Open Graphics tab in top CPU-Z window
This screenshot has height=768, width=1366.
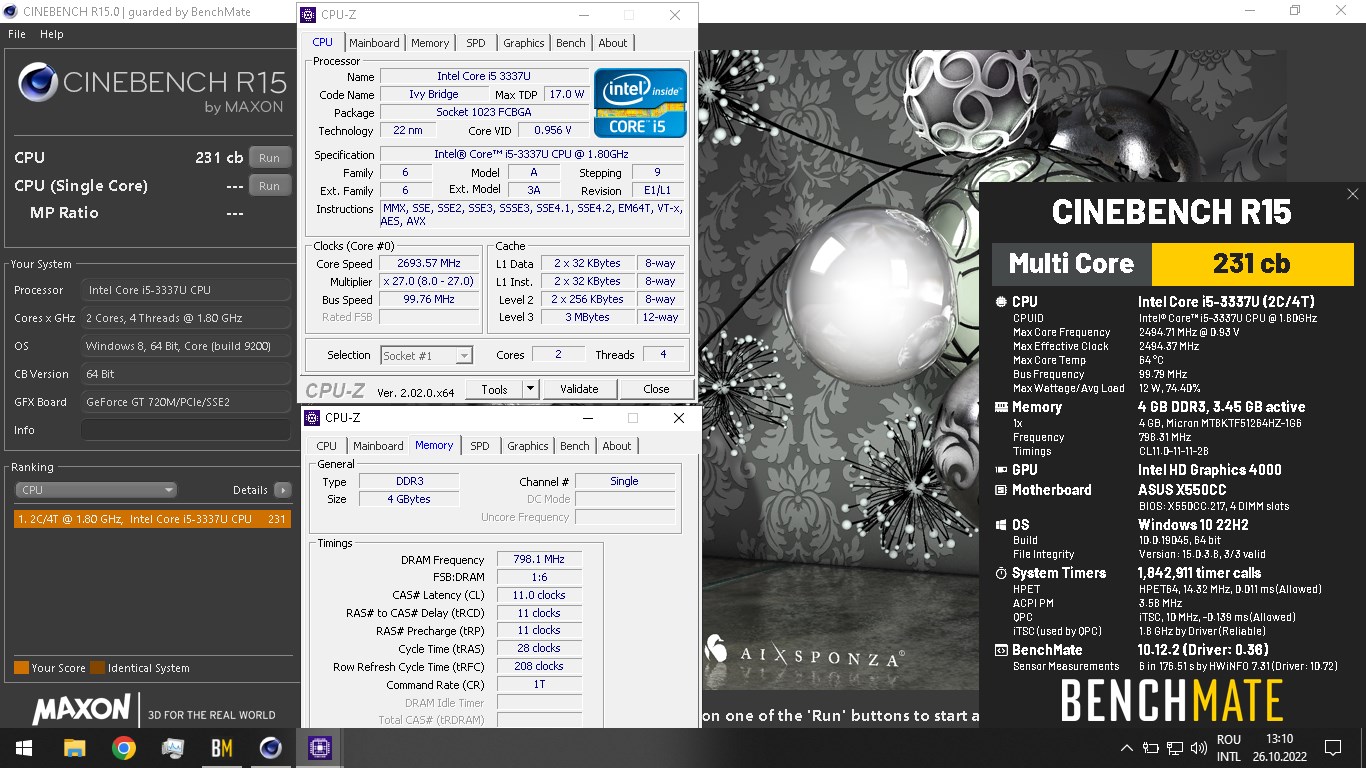524,43
